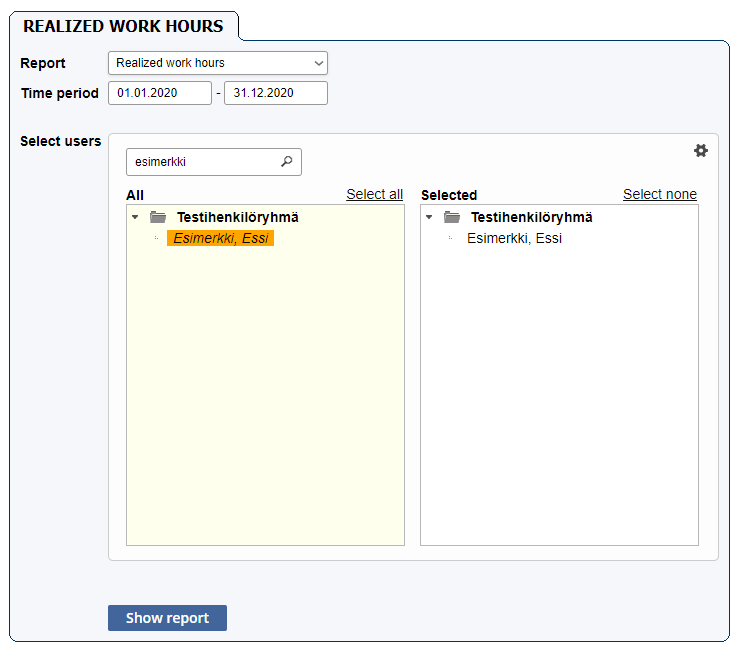Switch to the Realized Work Hours tab
This screenshot has width=747, height=670.
click(123, 26)
